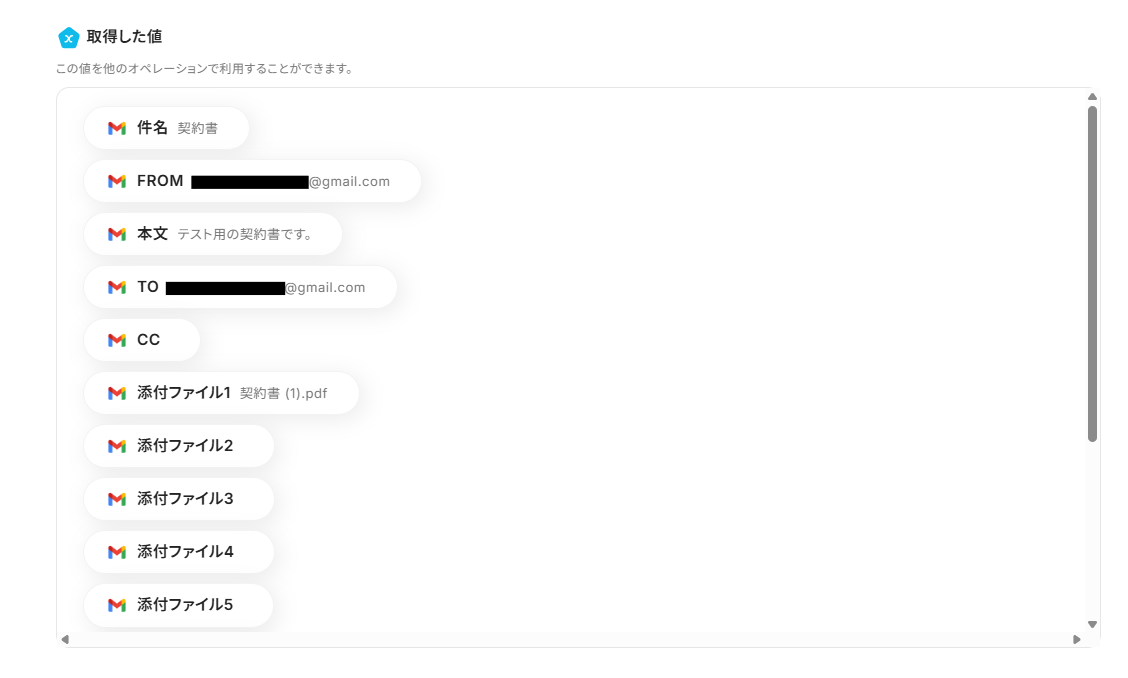Click the horizontal scrollbar right arrow

click(x=1077, y=639)
